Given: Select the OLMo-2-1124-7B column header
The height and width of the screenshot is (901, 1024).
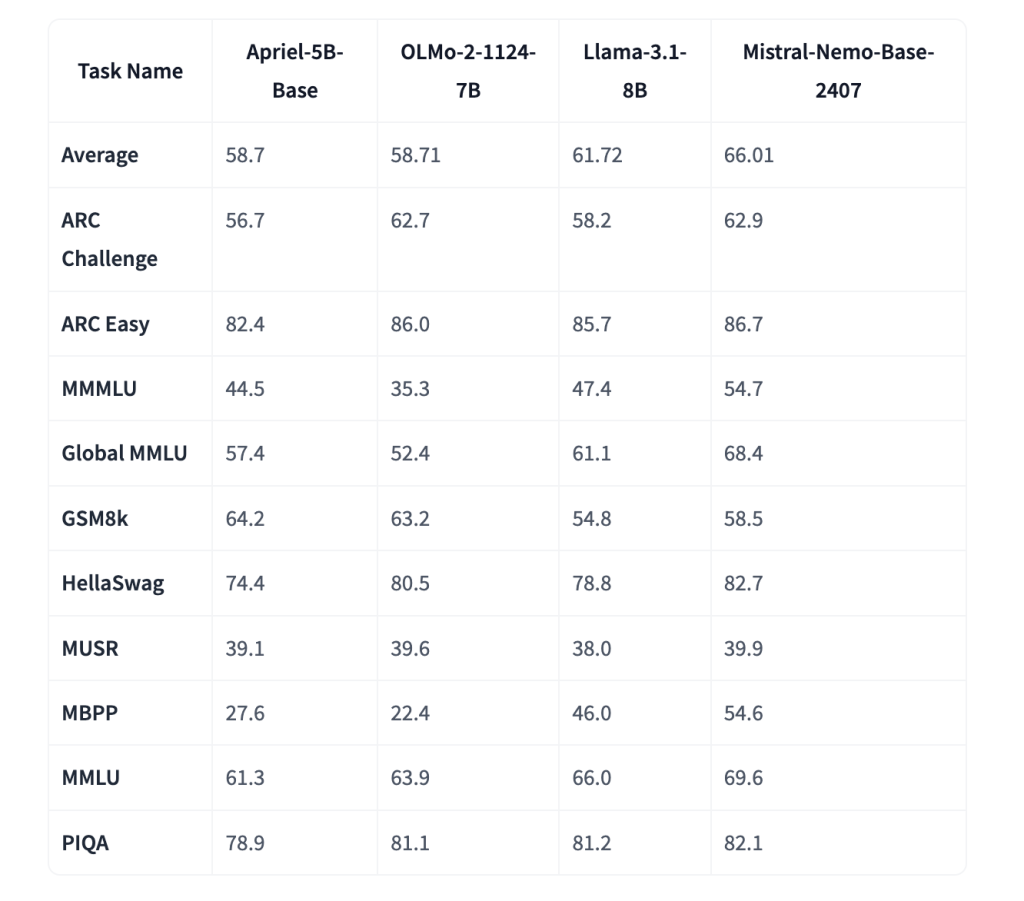Looking at the screenshot, I should [468, 71].
